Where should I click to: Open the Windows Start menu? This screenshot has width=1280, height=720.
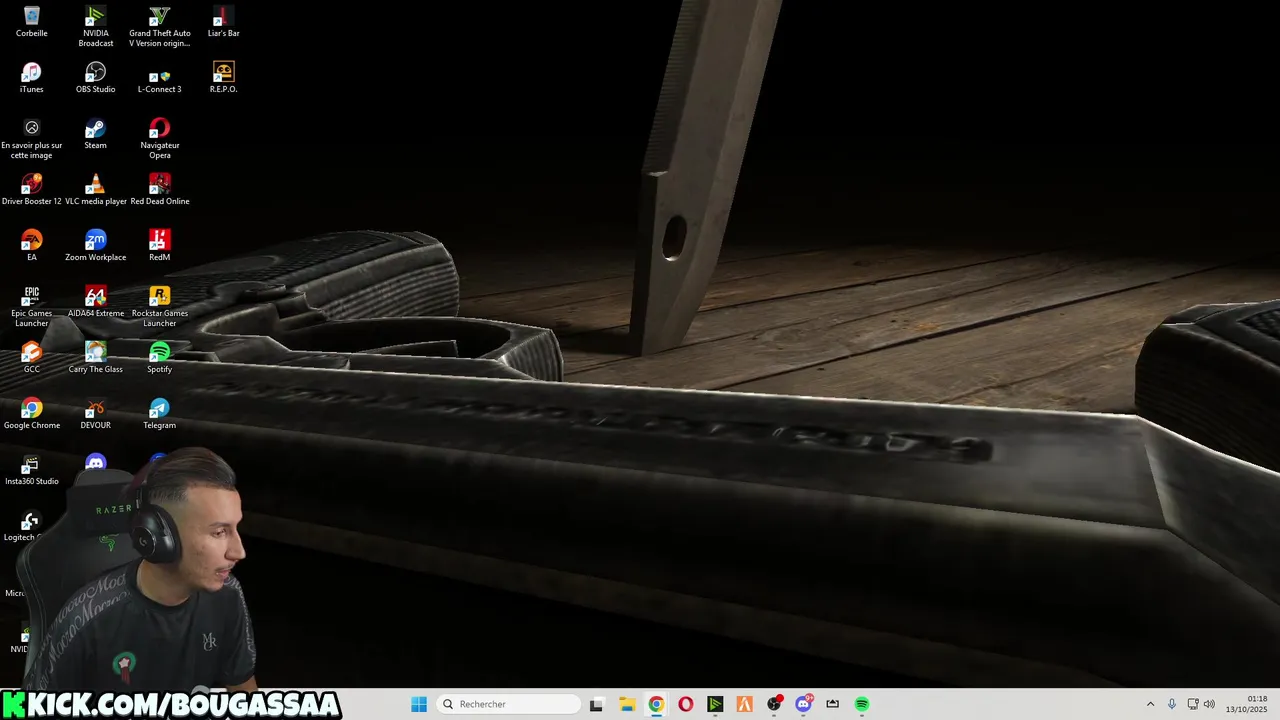419,704
